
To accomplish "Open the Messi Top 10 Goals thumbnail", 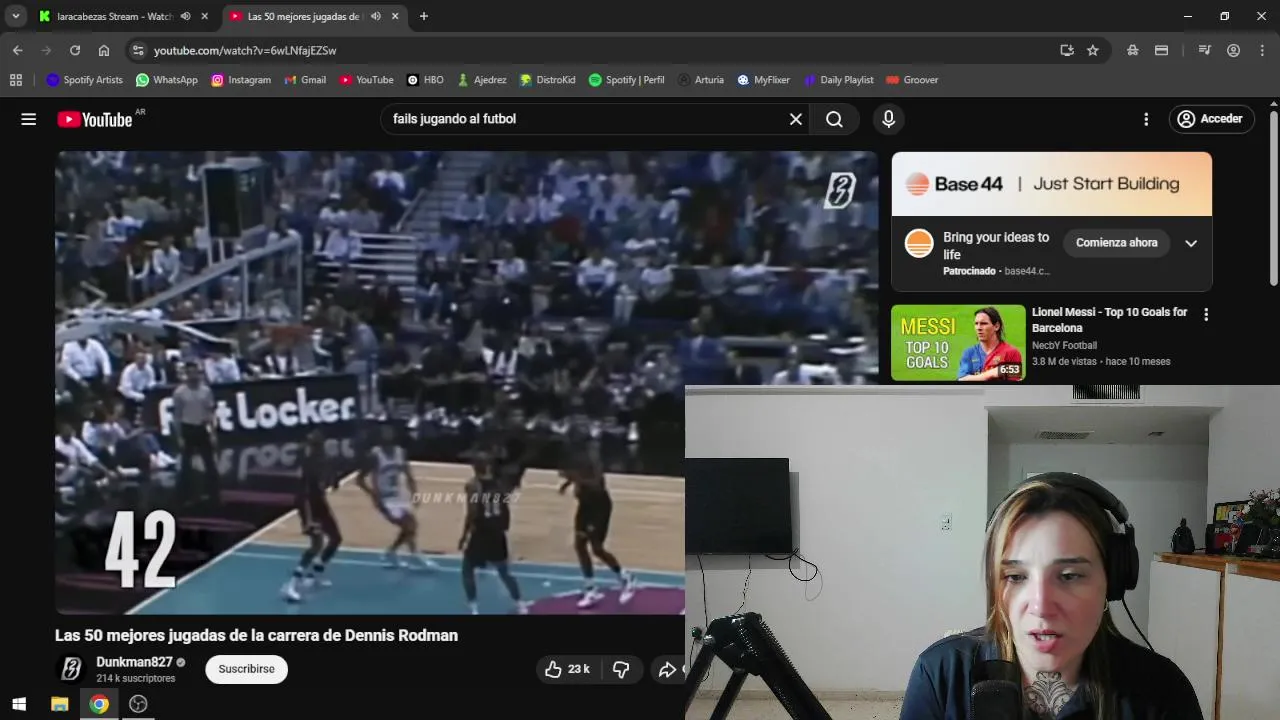I will [x=958, y=342].
